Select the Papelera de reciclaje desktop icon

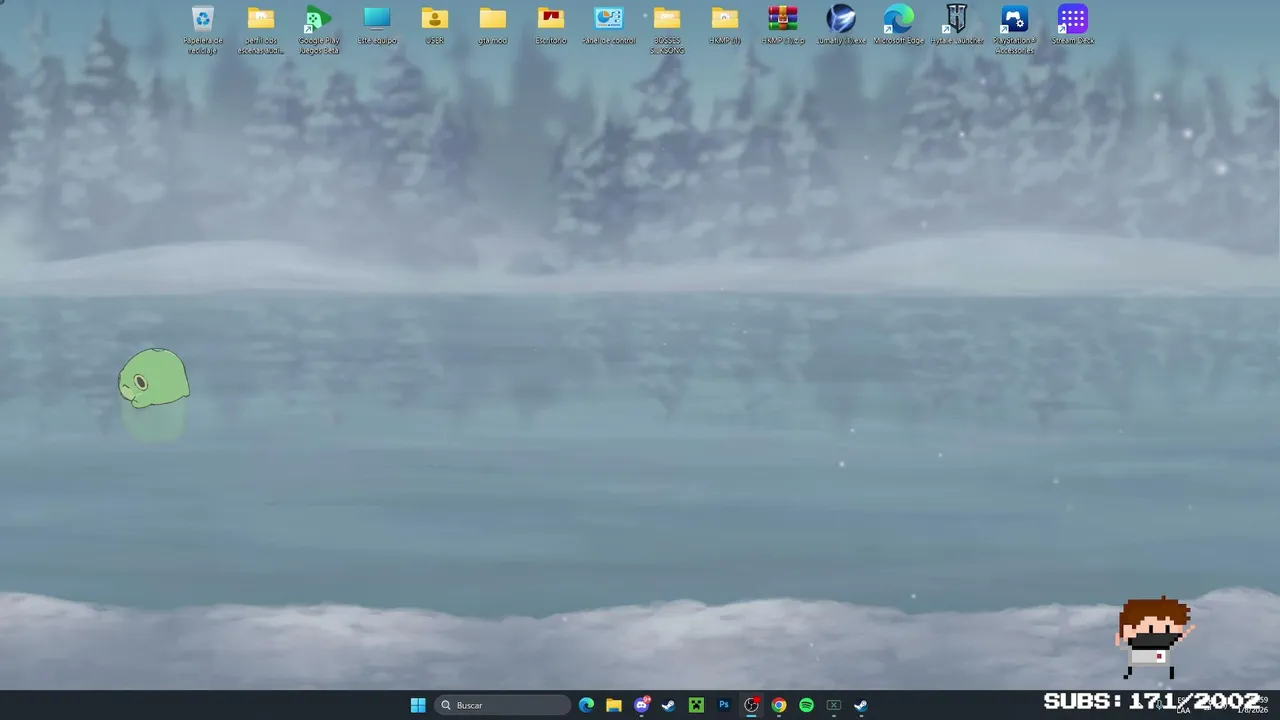pos(203,30)
